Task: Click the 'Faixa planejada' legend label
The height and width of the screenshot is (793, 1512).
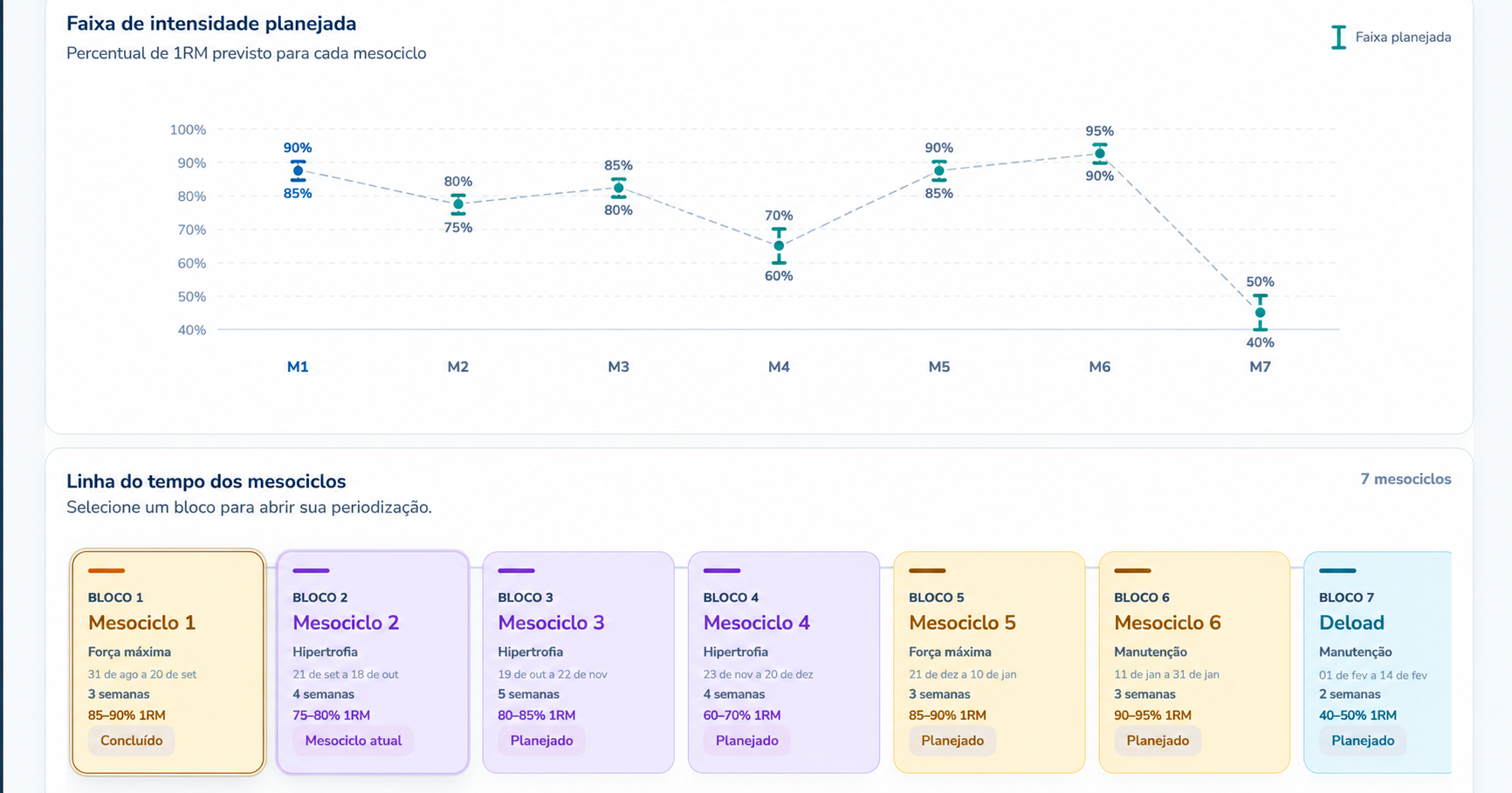Action: 1403,38
